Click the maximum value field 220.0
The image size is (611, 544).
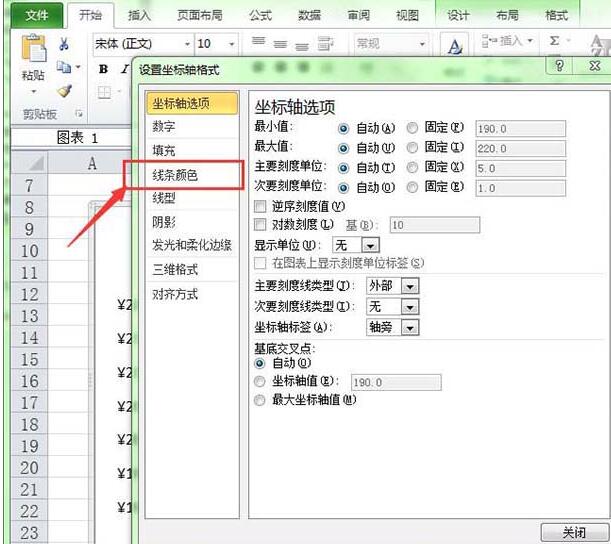point(520,148)
